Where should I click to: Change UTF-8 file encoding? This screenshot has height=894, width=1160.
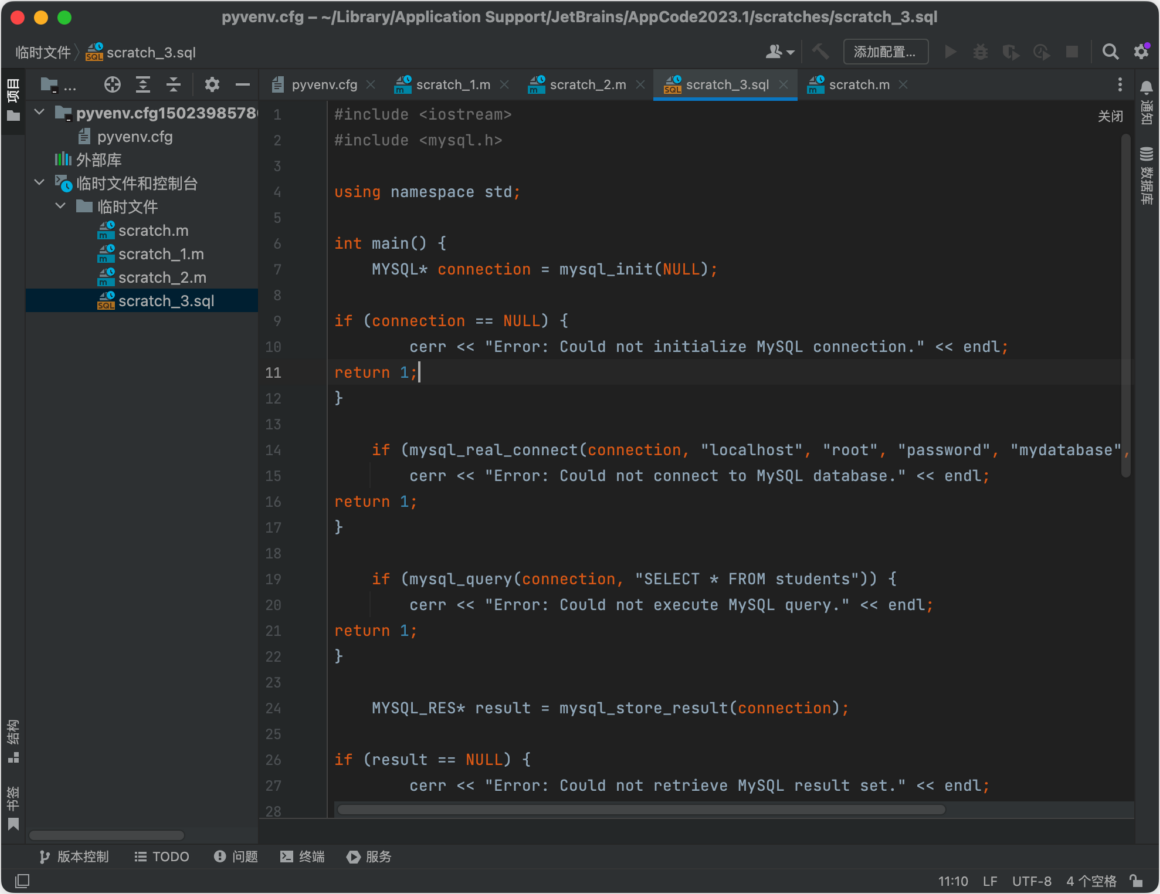pyautogui.click(x=1031, y=881)
